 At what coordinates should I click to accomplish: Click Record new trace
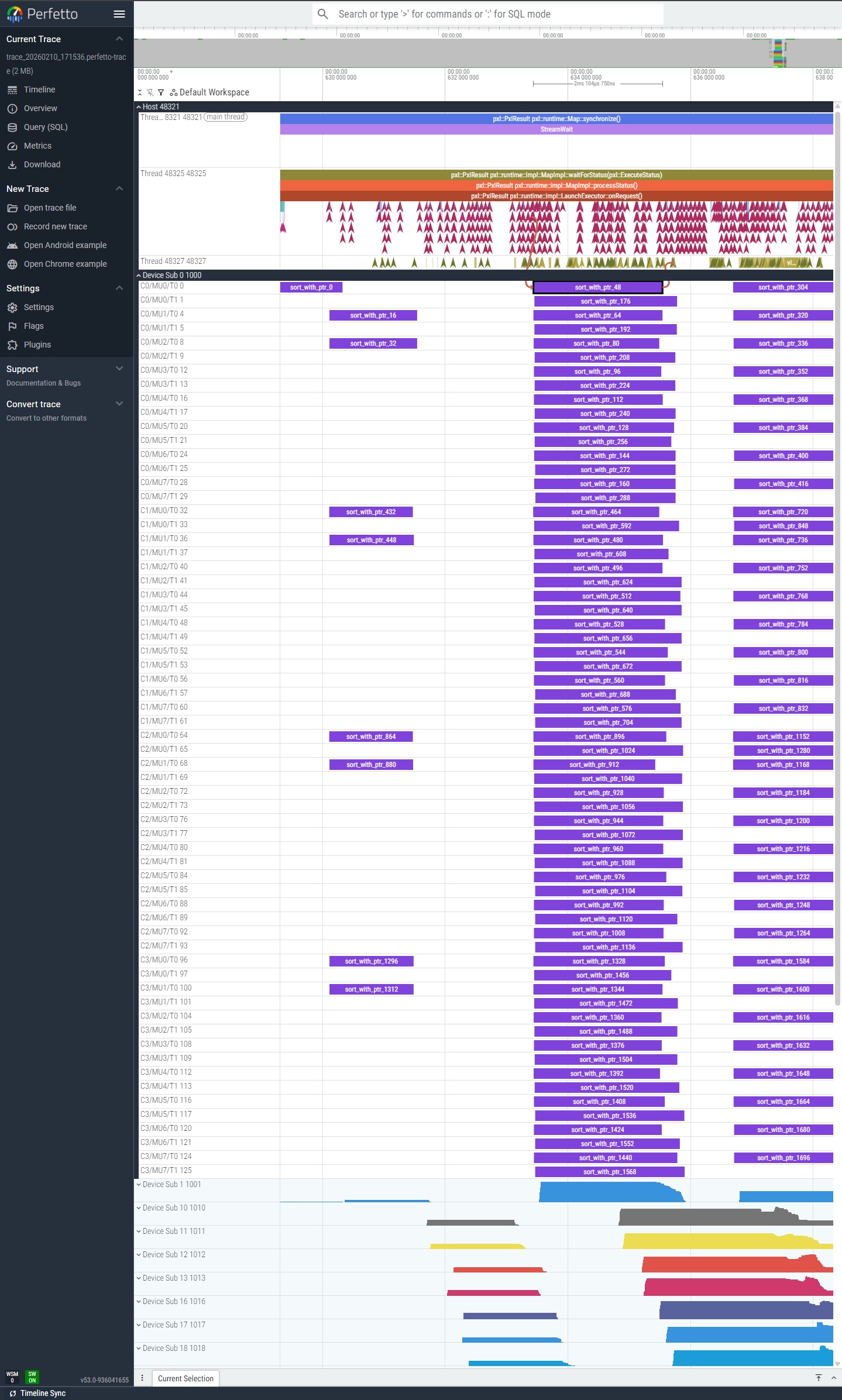(55, 226)
